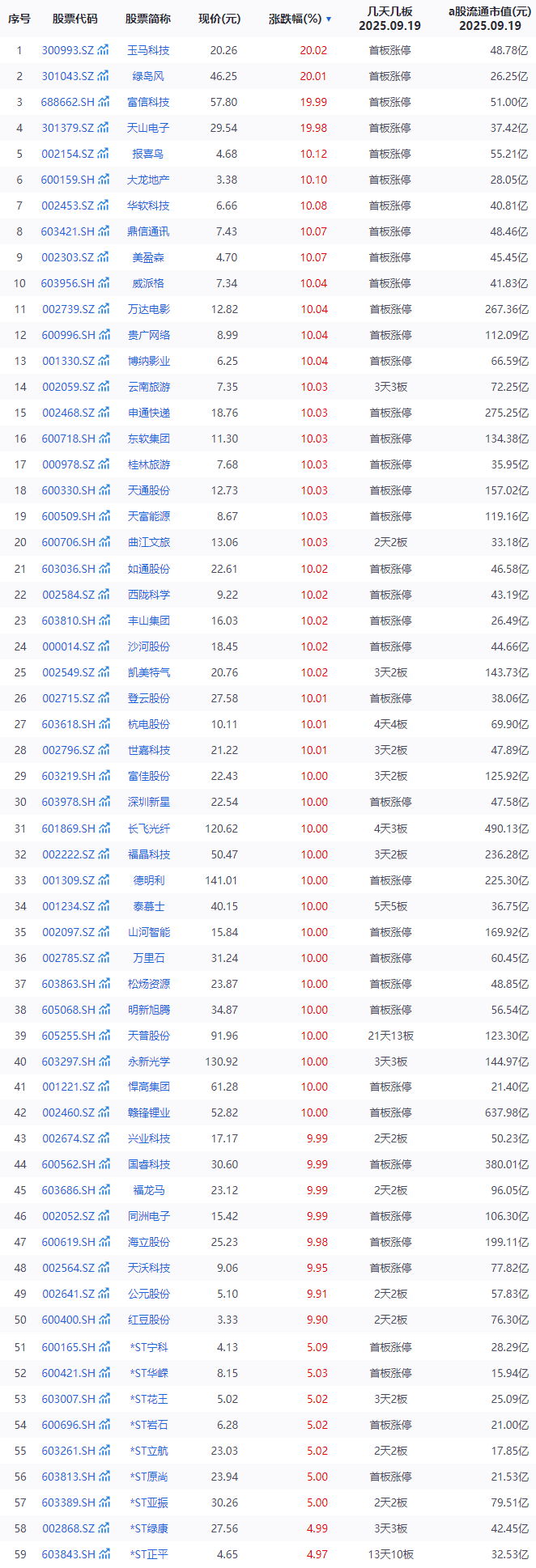536x1568 pixels.
Task: Open chart icon beside 301043.SZ
Action: pos(104,76)
